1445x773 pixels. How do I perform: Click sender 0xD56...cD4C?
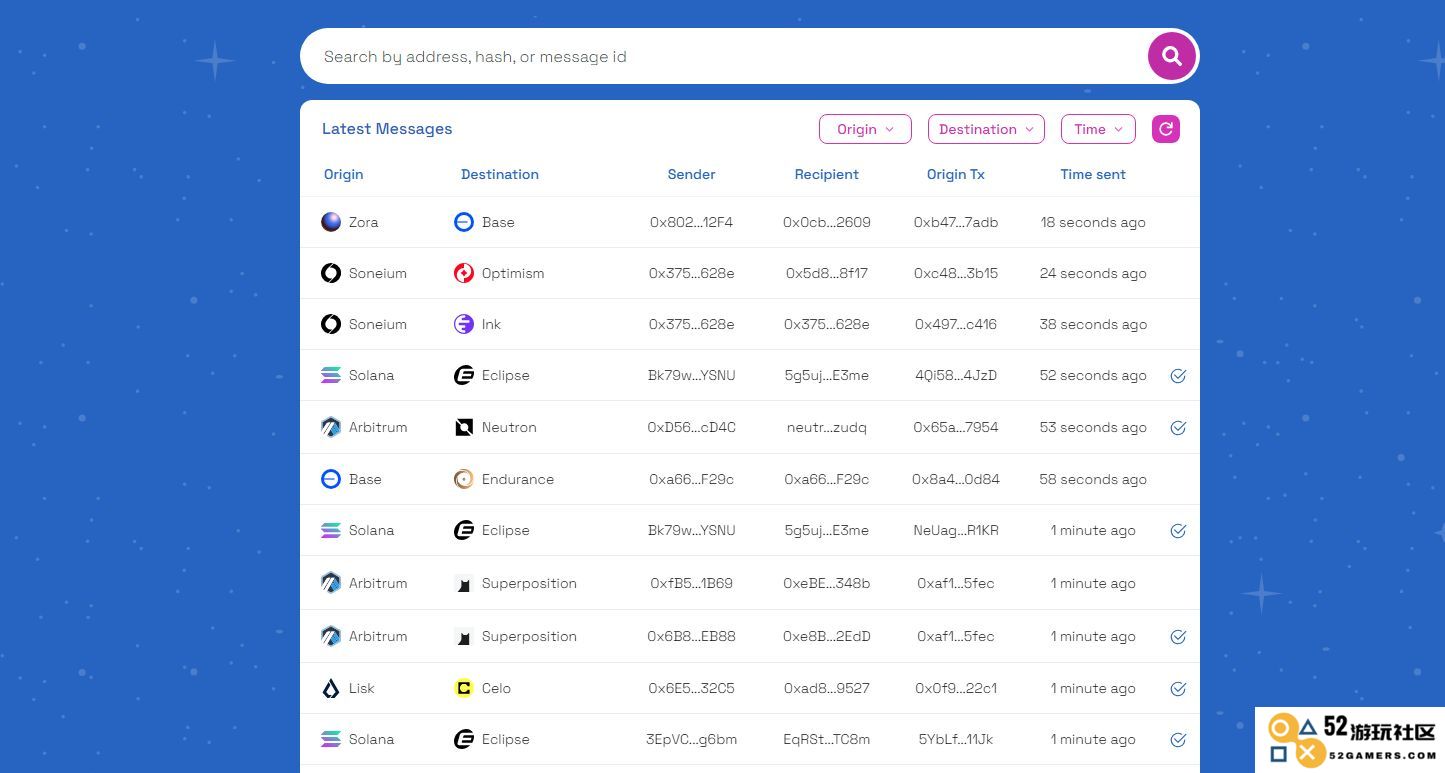[x=691, y=427]
